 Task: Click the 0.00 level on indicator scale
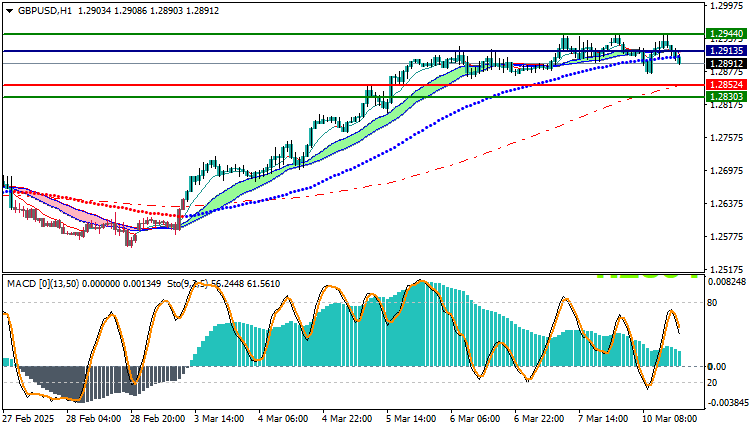(x=717, y=367)
